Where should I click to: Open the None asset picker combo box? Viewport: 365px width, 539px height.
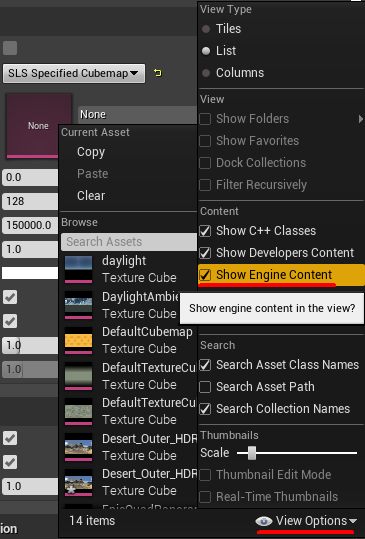coord(137,114)
